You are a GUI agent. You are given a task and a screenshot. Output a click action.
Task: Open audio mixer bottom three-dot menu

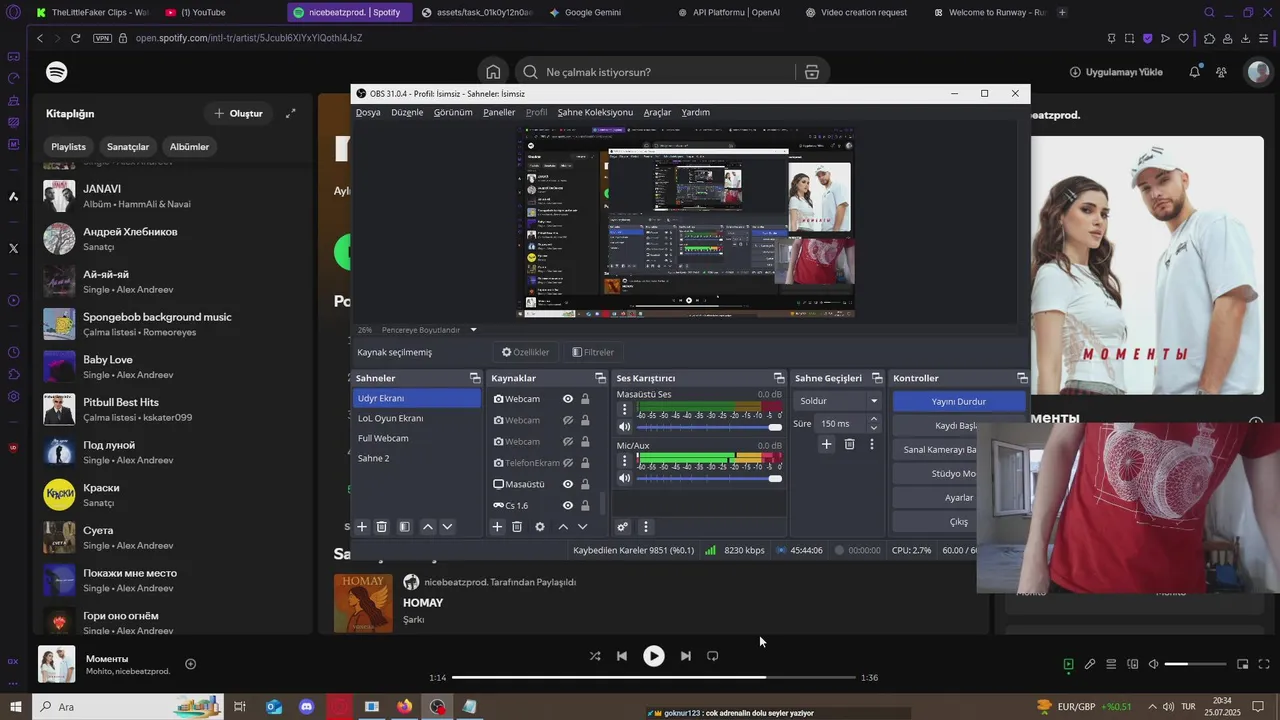coord(645,527)
